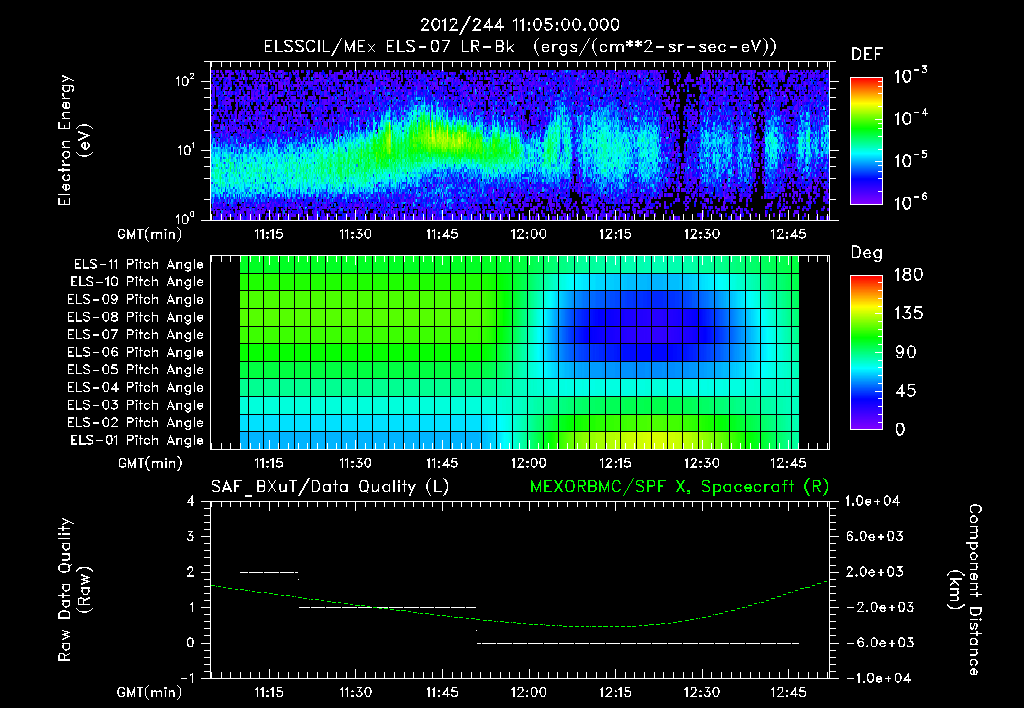
Task: Click the 45 label on Deg scale
Action: [906, 391]
